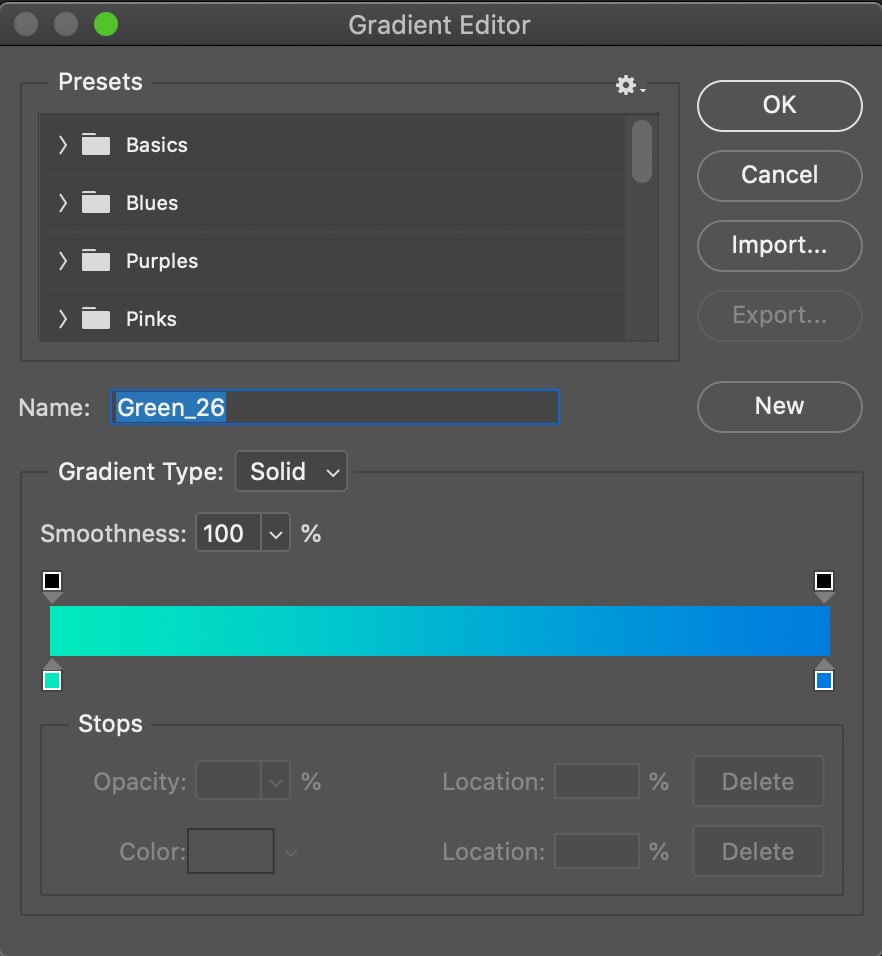This screenshot has height=956, width=882.
Task: Click OK to confirm the gradient
Action: coord(779,105)
